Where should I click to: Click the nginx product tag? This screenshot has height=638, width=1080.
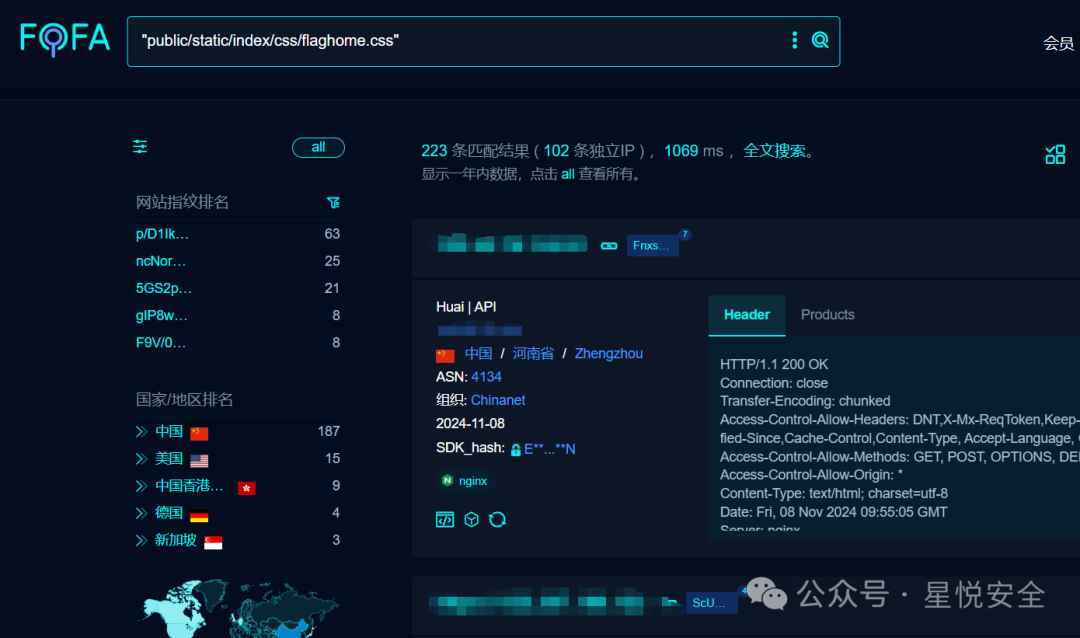tap(465, 481)
